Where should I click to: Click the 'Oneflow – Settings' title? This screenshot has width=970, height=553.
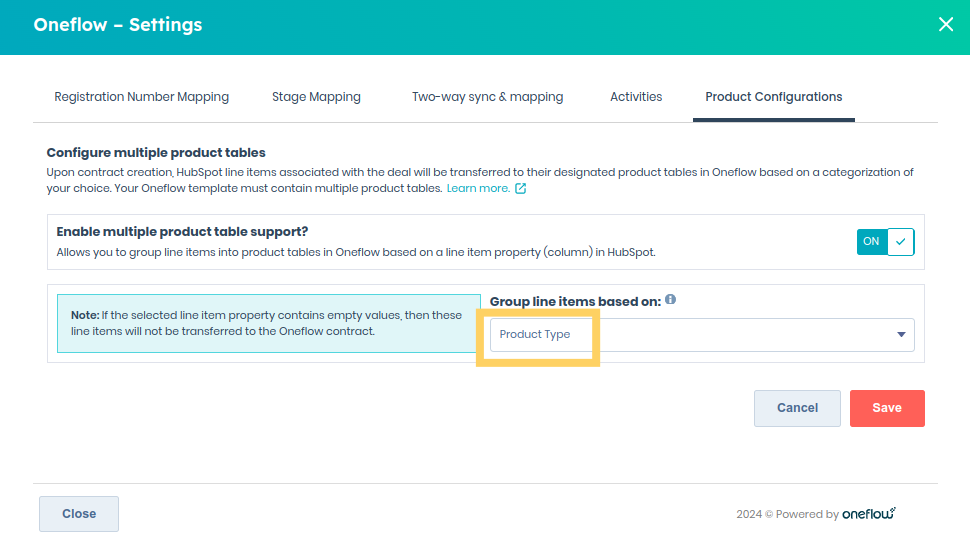(118, 25)
